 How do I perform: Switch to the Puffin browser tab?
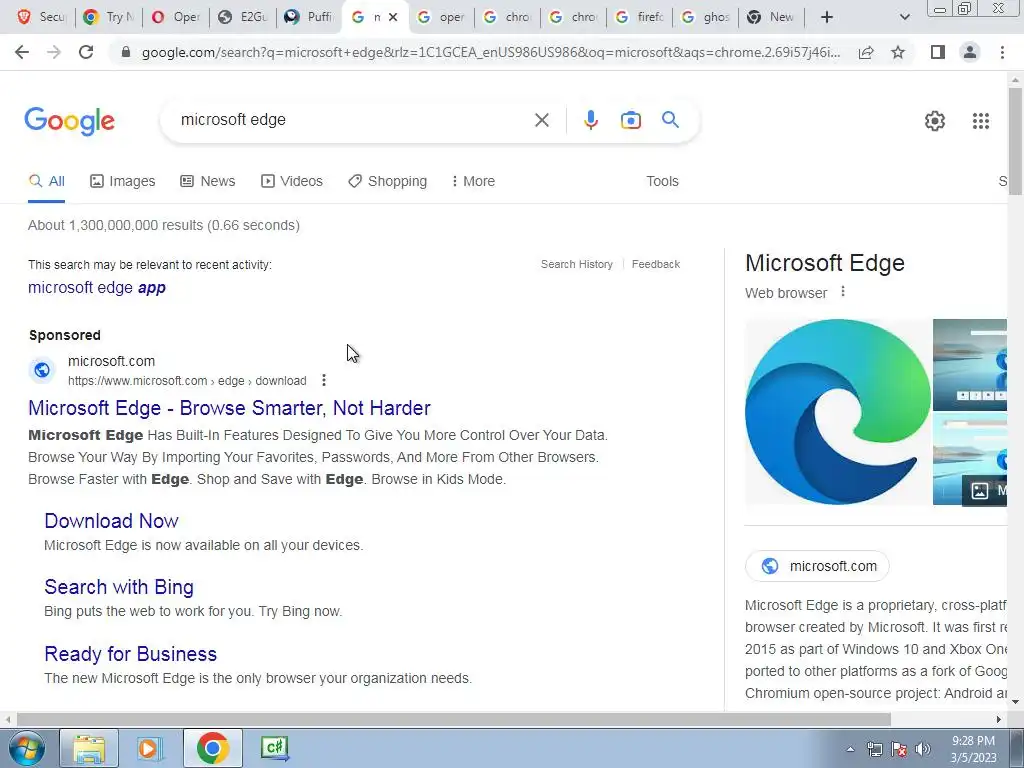(x=309, y=17)
